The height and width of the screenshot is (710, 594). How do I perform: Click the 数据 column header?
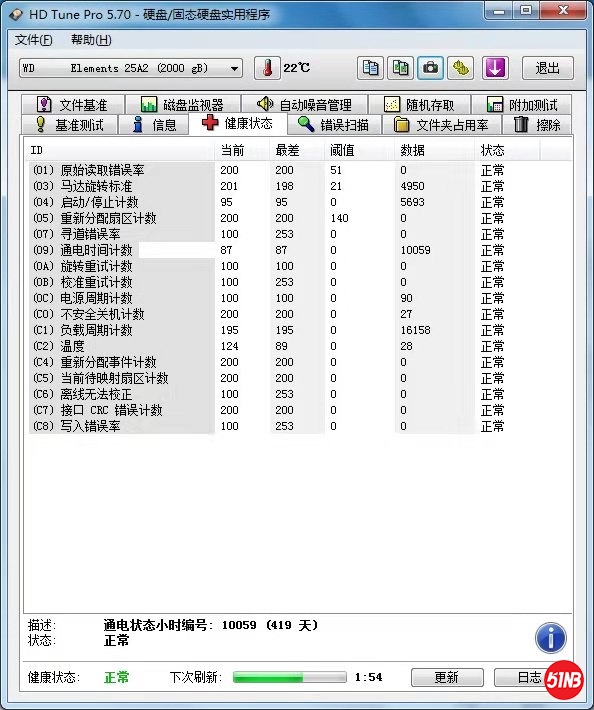click(x=435, y=150)
